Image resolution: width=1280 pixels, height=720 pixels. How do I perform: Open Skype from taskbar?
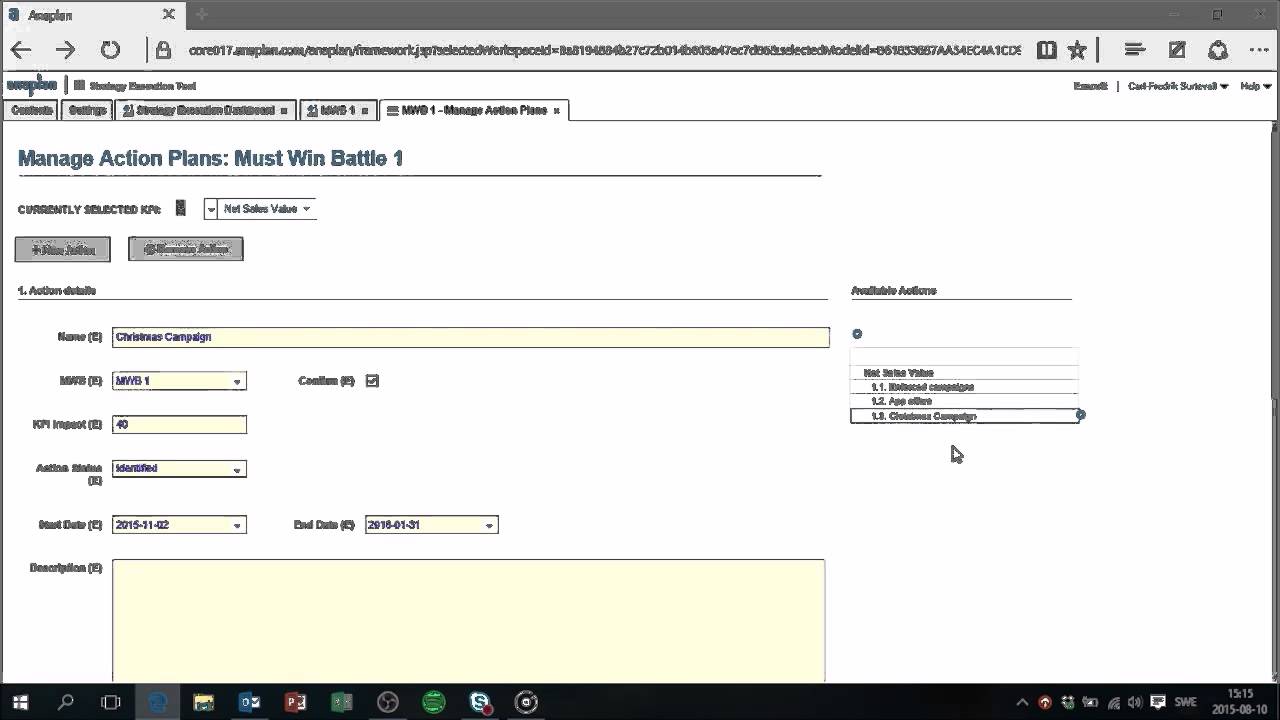(480, 702)
